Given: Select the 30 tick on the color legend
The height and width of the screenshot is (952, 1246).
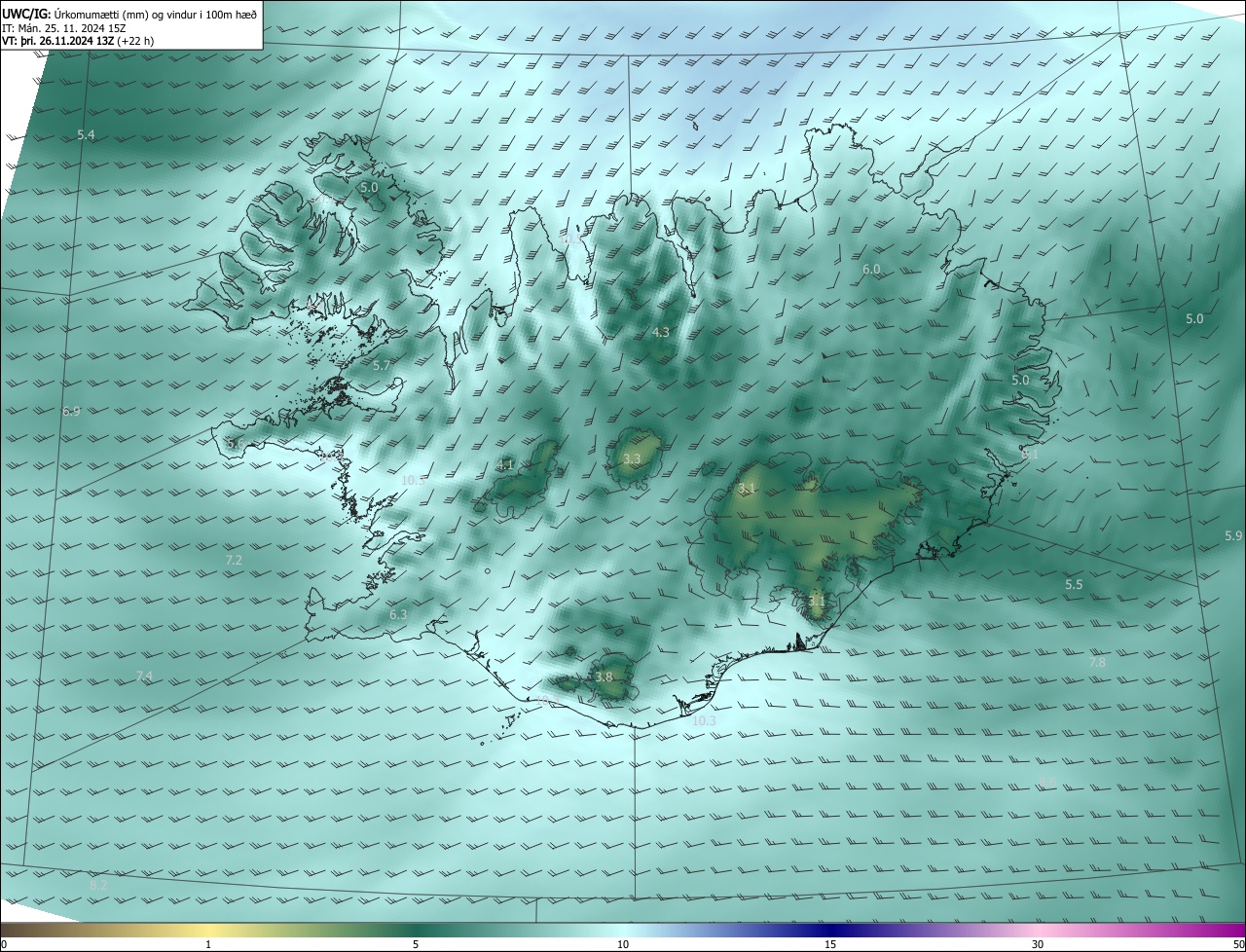Looking at the screenshot, I should (x=1038, y=943).
